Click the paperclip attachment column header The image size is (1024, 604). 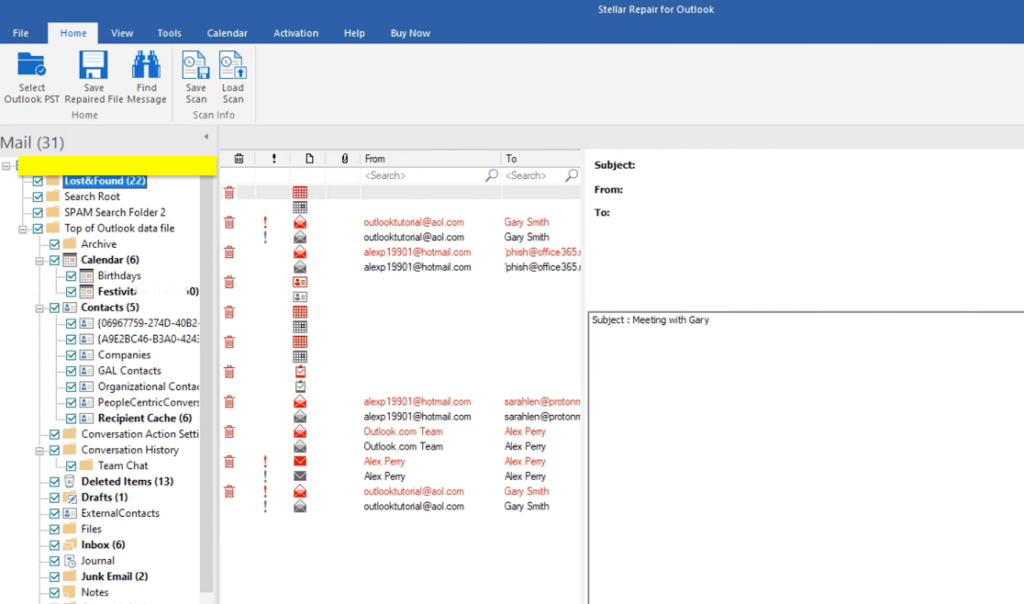[344, 158]
